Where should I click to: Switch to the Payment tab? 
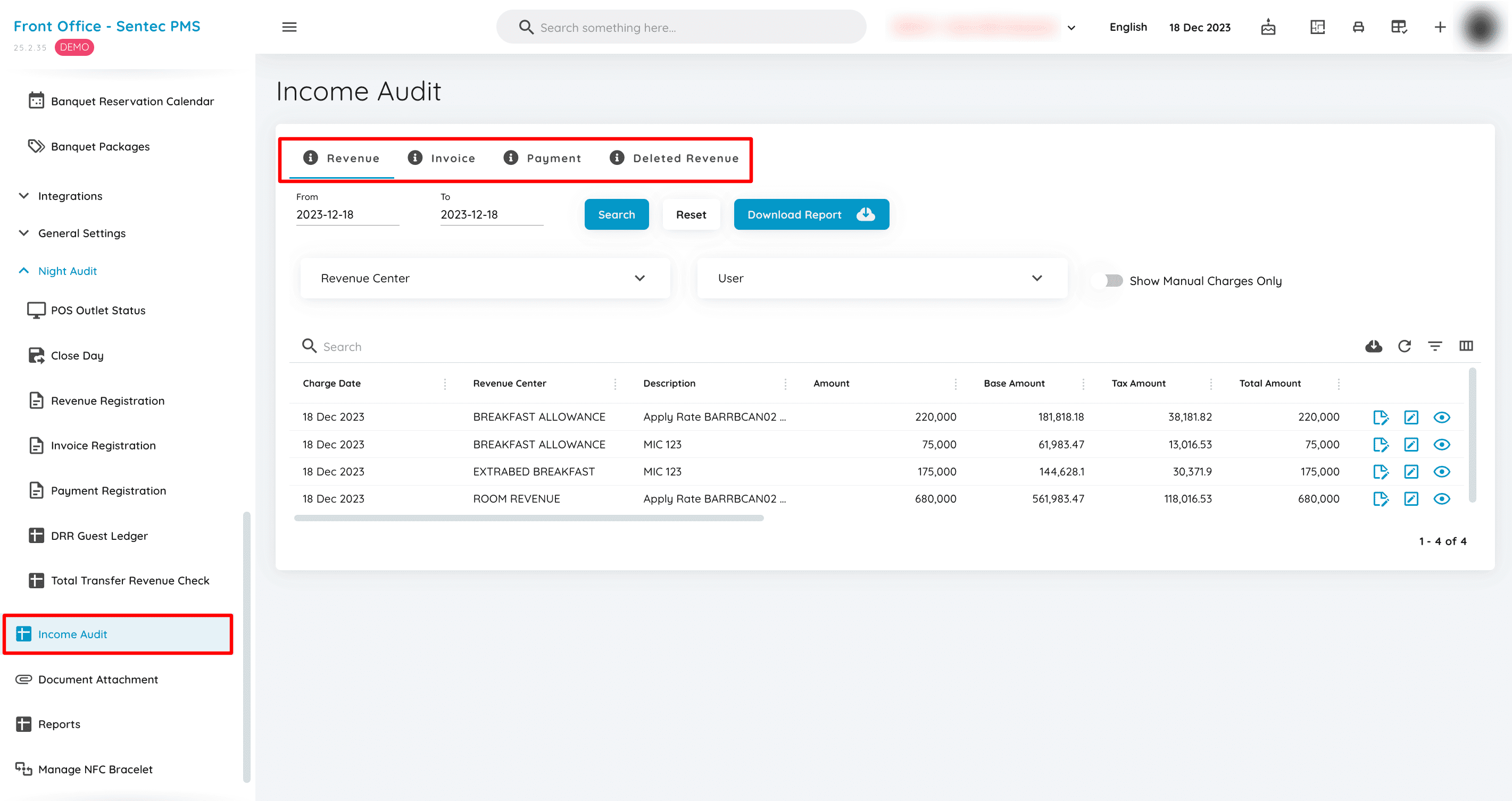543,158
